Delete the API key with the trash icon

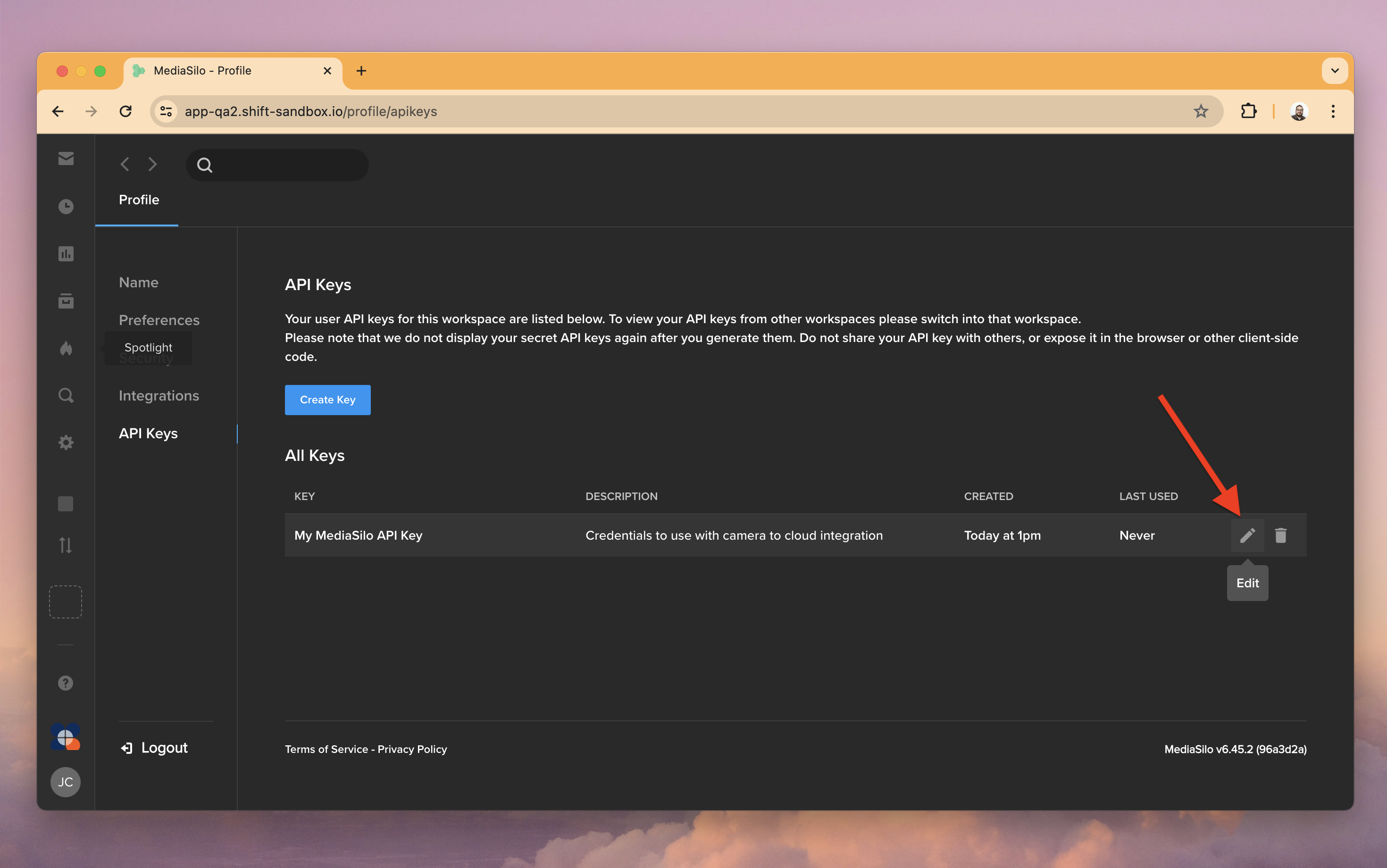click(1281, 534)
